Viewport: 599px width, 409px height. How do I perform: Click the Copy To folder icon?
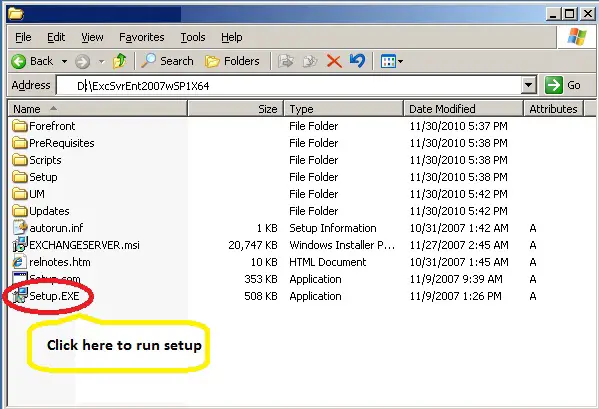pos(310,61)
